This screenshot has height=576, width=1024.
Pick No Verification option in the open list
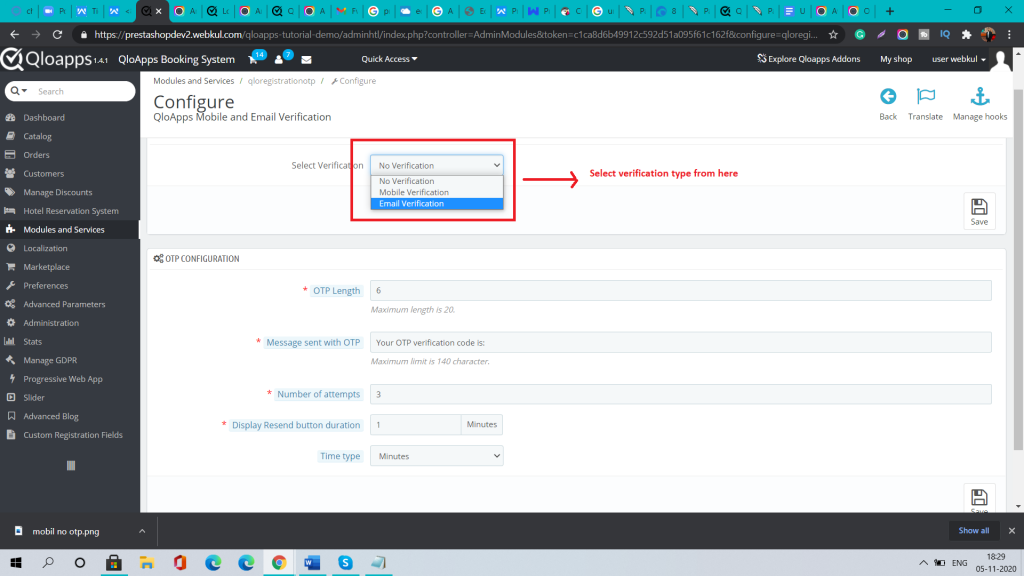[437, 182]
